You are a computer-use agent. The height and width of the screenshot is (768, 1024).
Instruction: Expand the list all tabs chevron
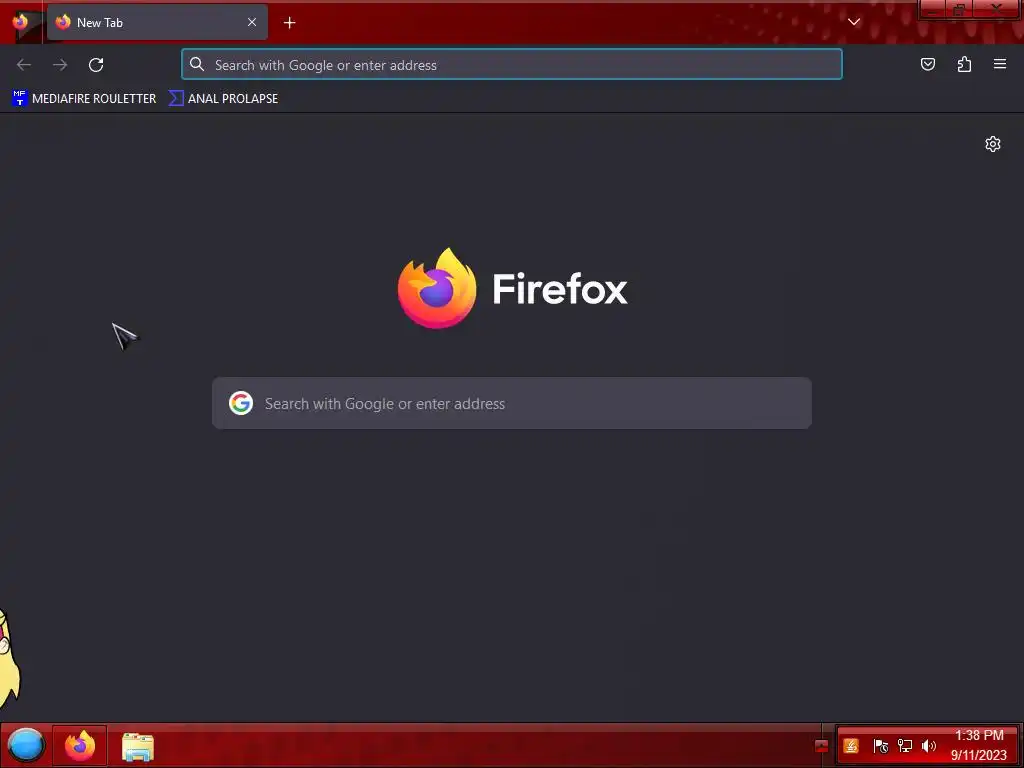pyautogui.click(x=854, y=22)
